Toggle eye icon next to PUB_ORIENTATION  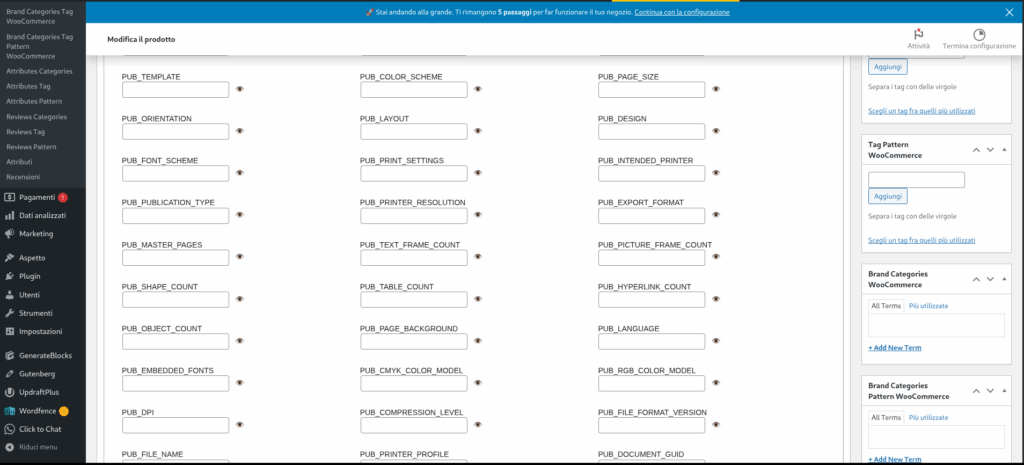pyautogui.click(x=240, y=131)
